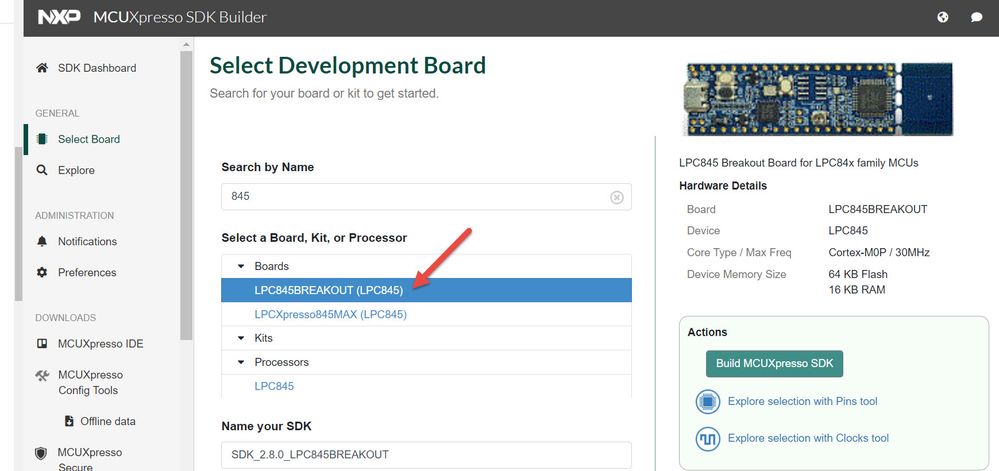Click the Notifications bell icon
This screenshot has width=999, height=471.
(42, 242)
